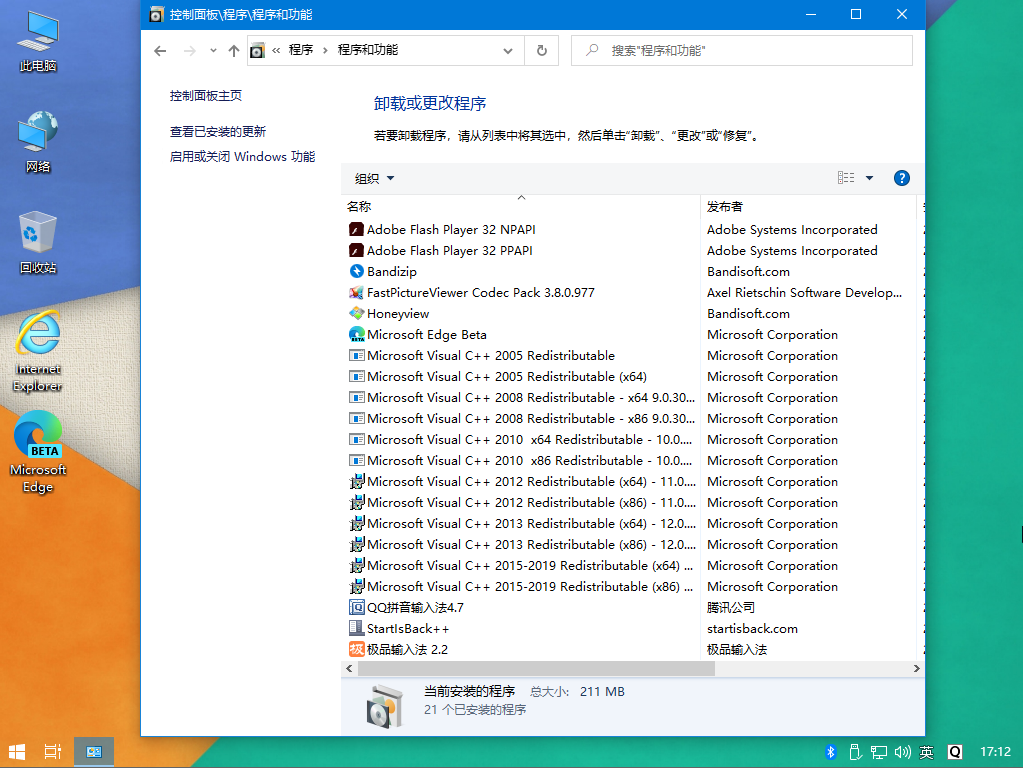Click the QQ拼音输入法4.7 icon
This screenshot has height=768, width=1023.
356,607
